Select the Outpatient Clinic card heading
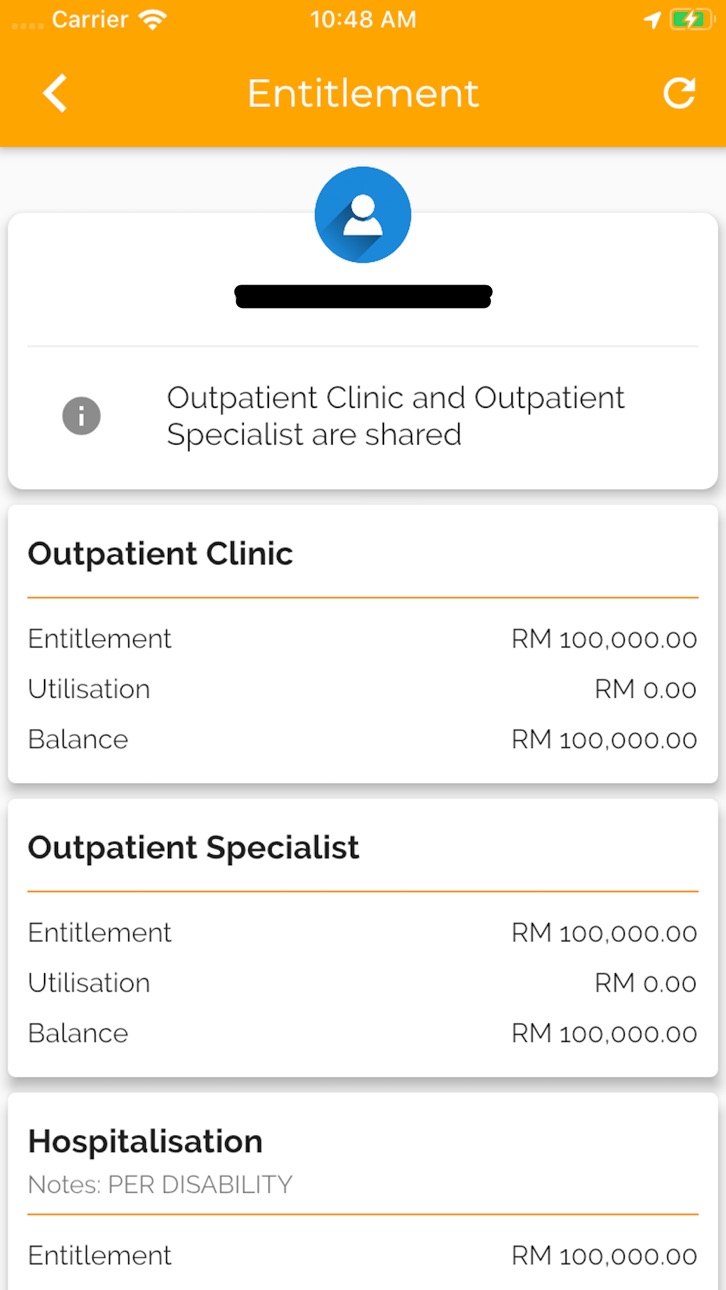This screenshot has height=1290, width=726. pos(160,554)
